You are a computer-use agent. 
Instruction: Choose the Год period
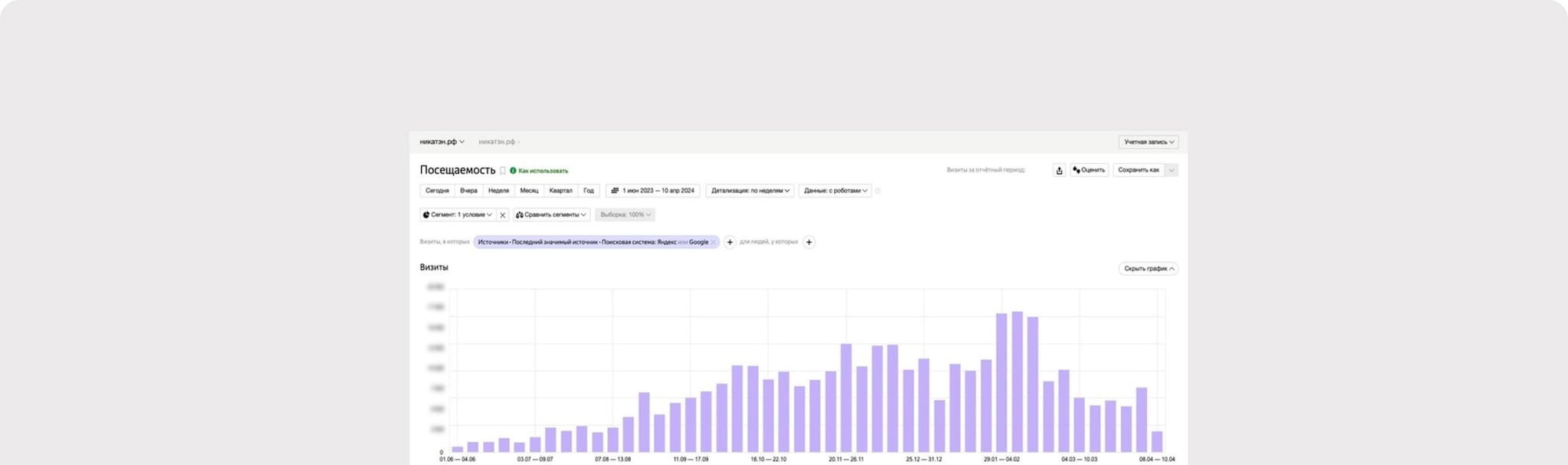[x=588, y=191]
